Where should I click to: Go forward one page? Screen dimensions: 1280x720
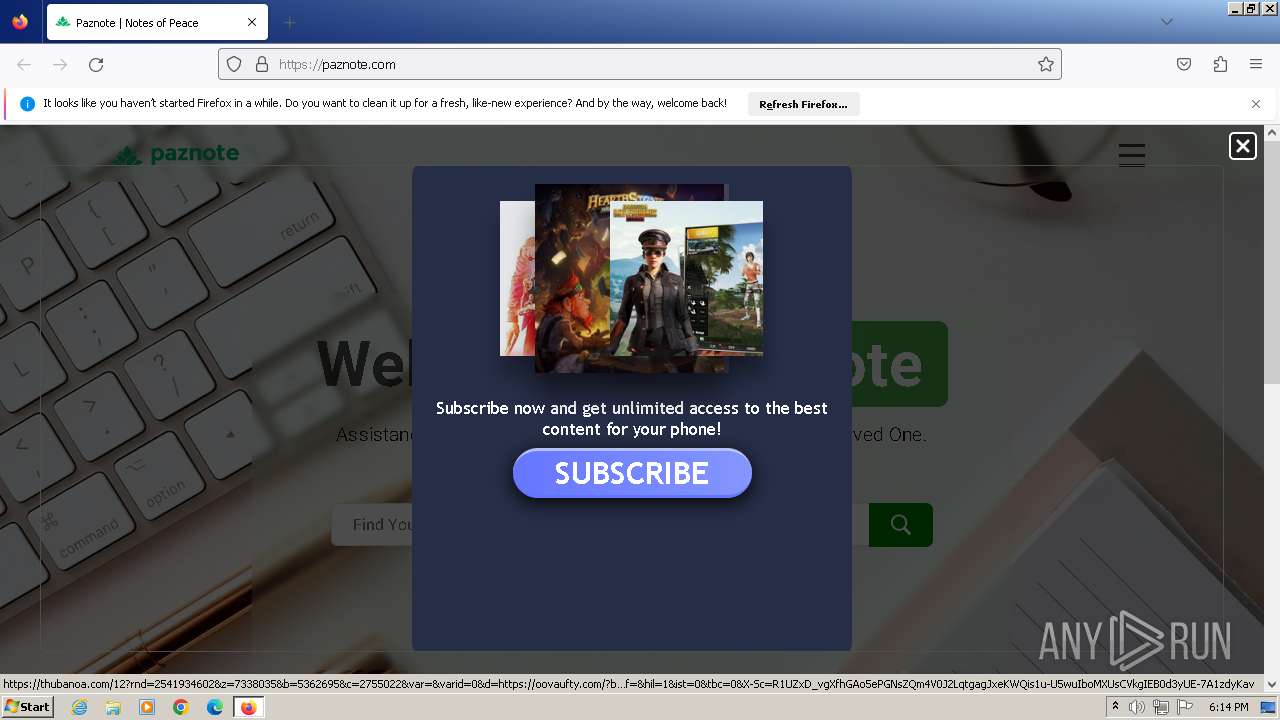pyautogui.click(x=60, y=64)
